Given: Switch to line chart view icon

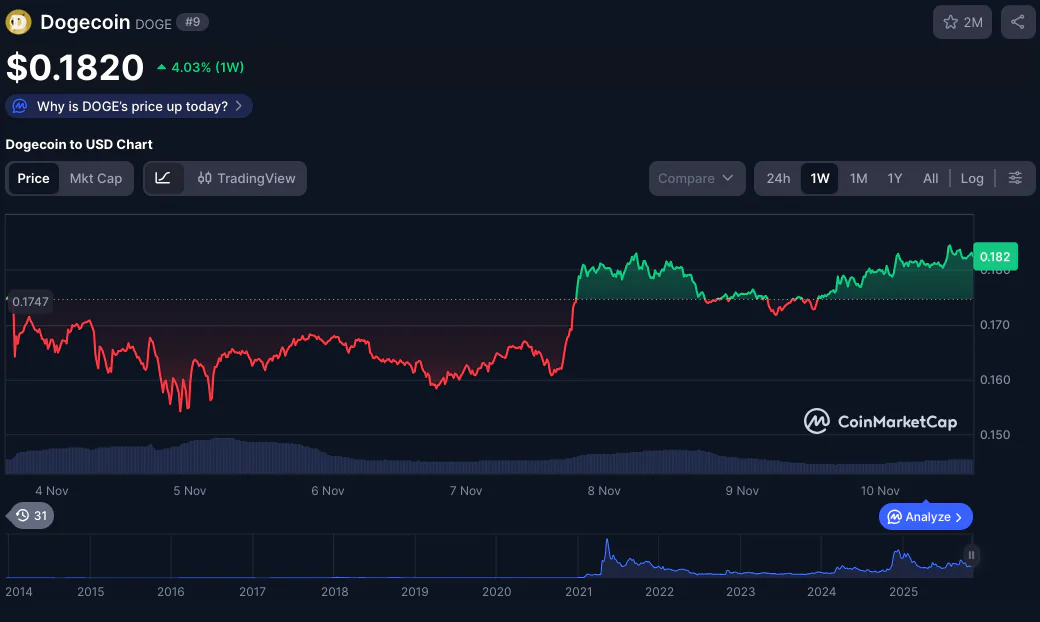Looking at the screenshot, I should click(x=163, y=178).
